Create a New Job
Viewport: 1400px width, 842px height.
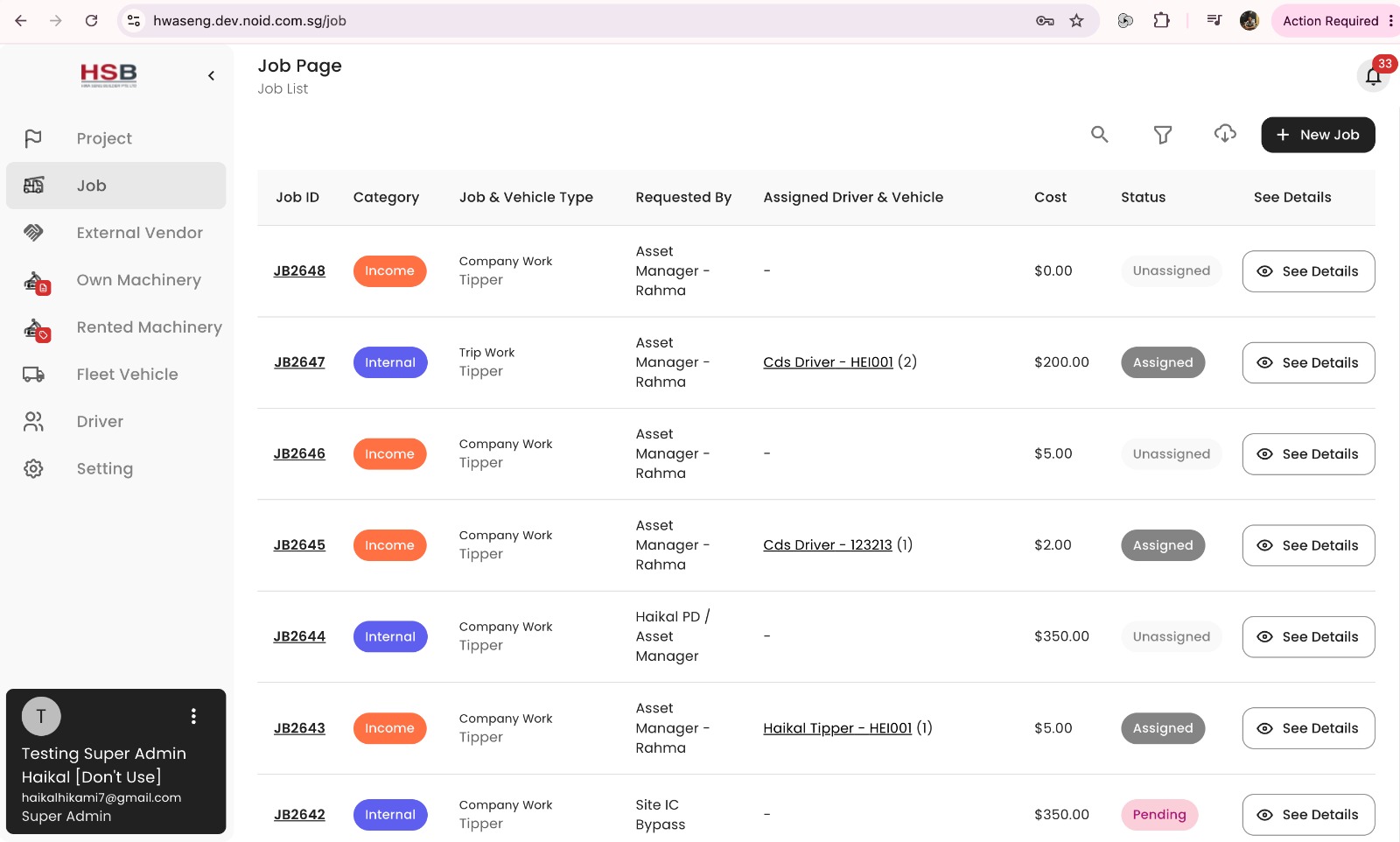(1318, 135)
